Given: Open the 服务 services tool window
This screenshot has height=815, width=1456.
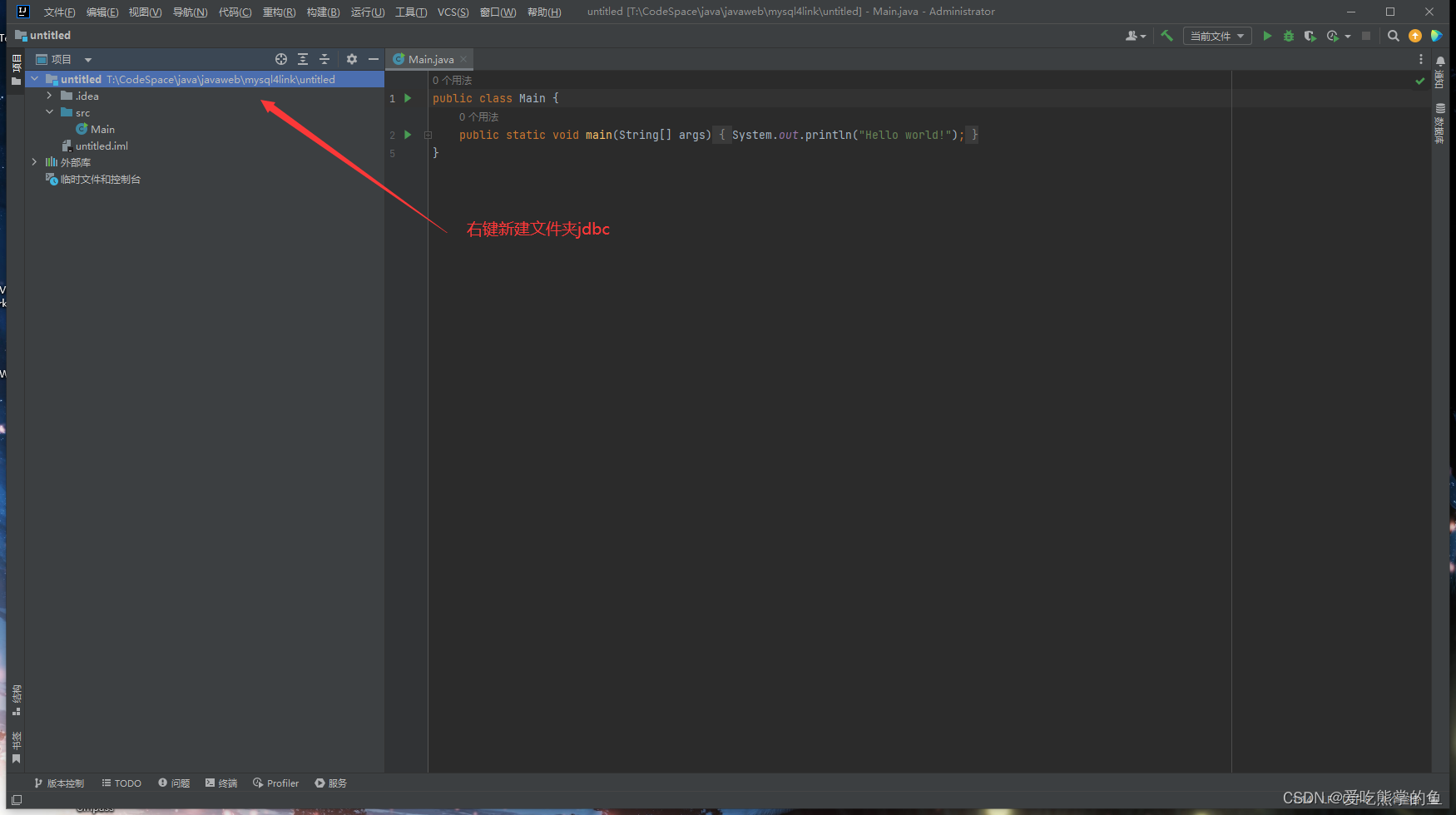Looking at the screenshot, I should point(330,783).
